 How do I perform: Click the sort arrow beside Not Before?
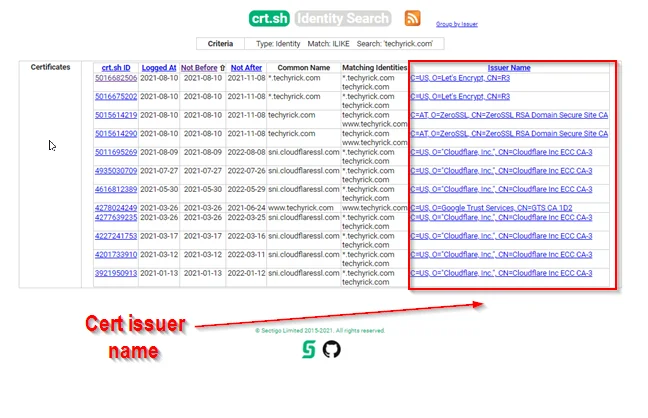[x=222, y=68]
